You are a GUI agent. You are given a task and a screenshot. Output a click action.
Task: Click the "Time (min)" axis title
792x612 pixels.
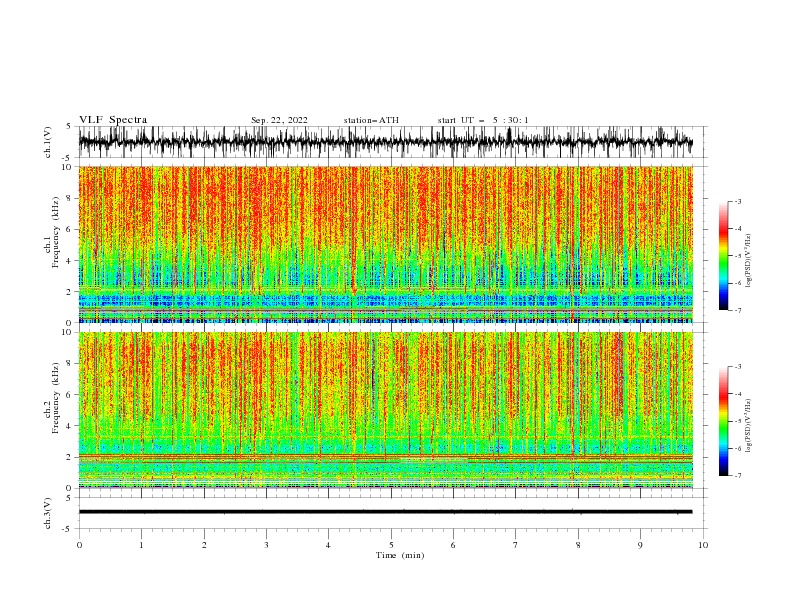(400, 555)
